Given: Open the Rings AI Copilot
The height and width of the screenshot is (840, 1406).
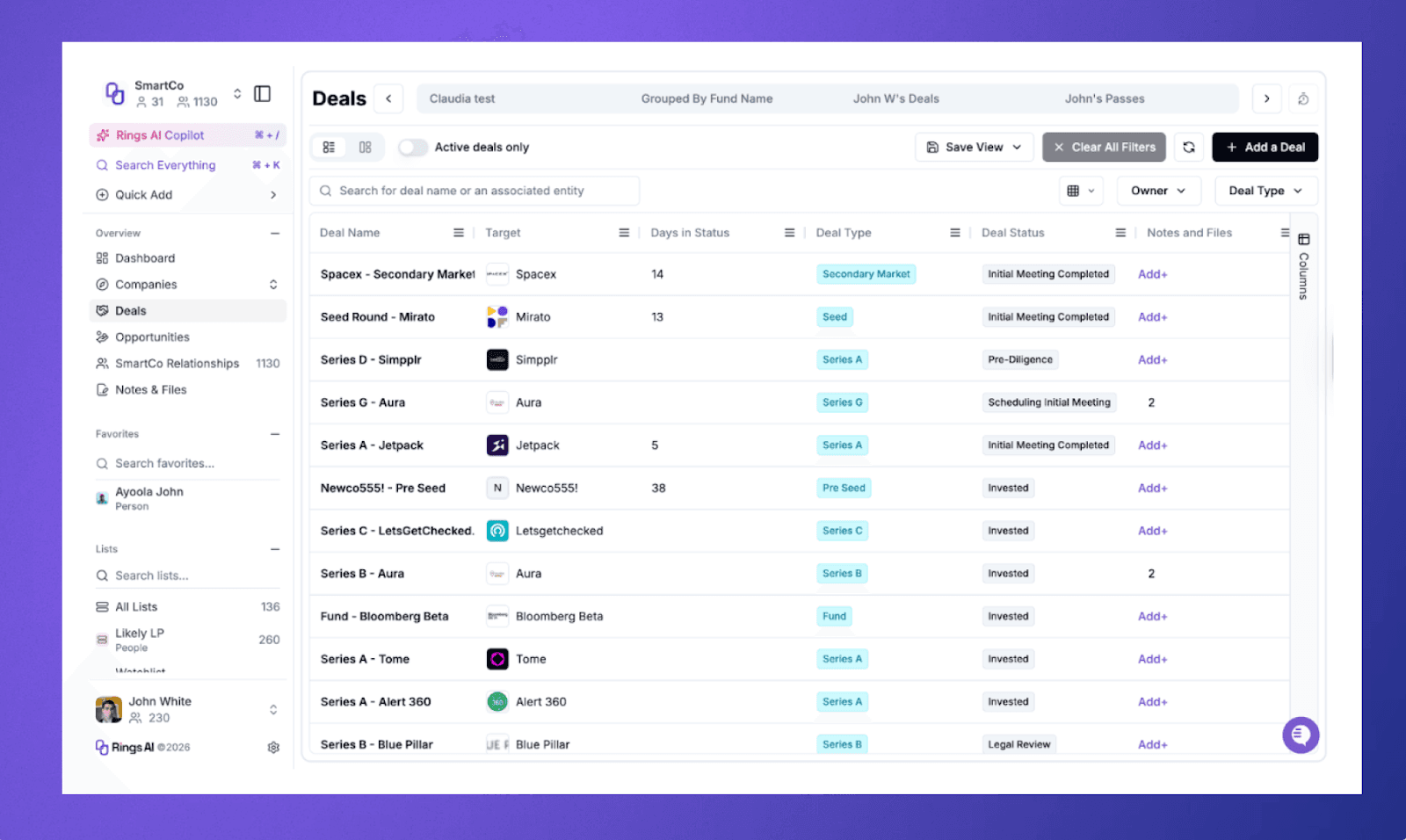Looking at the screenshot, I should click(x=161, y=134).
